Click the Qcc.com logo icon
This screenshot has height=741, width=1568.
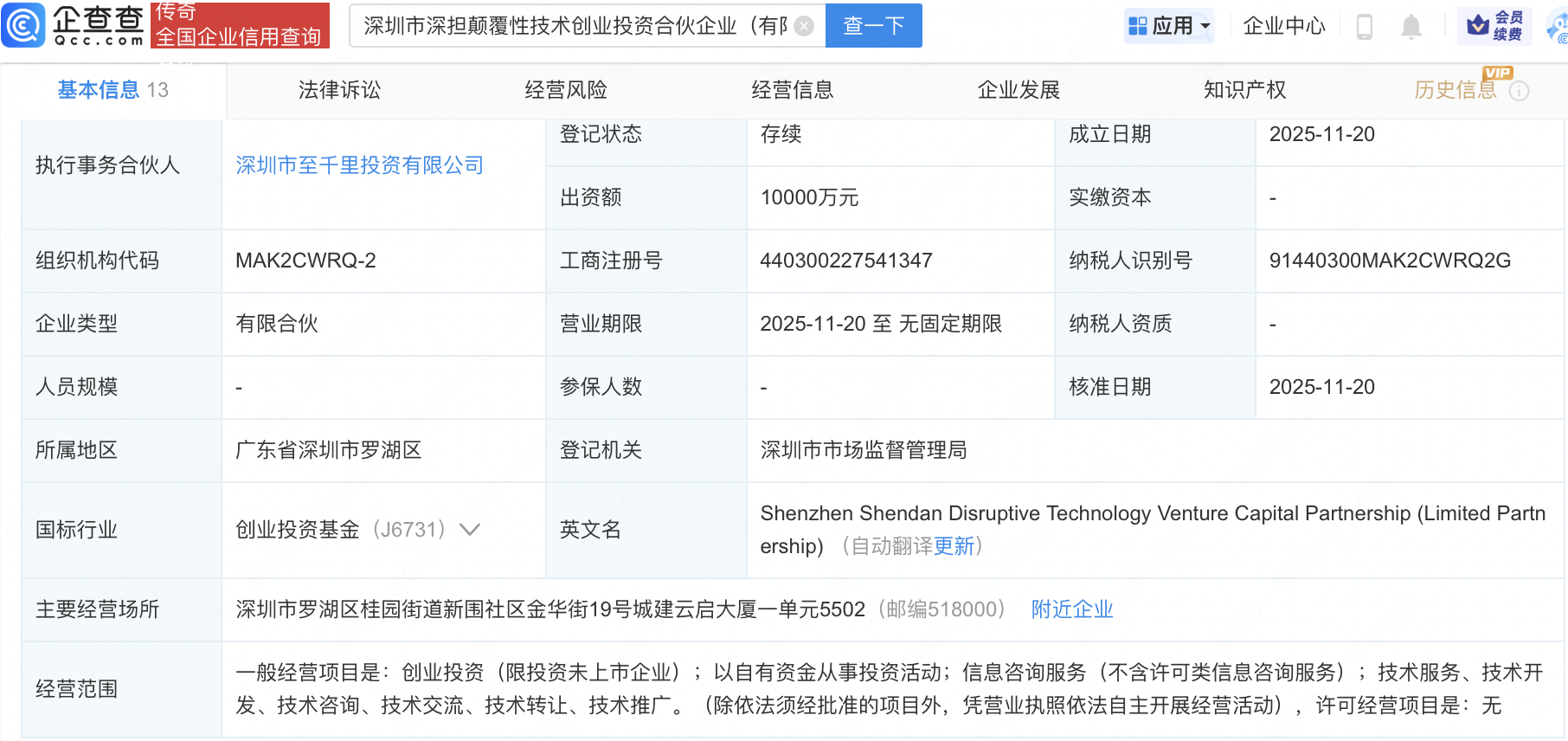23,25
